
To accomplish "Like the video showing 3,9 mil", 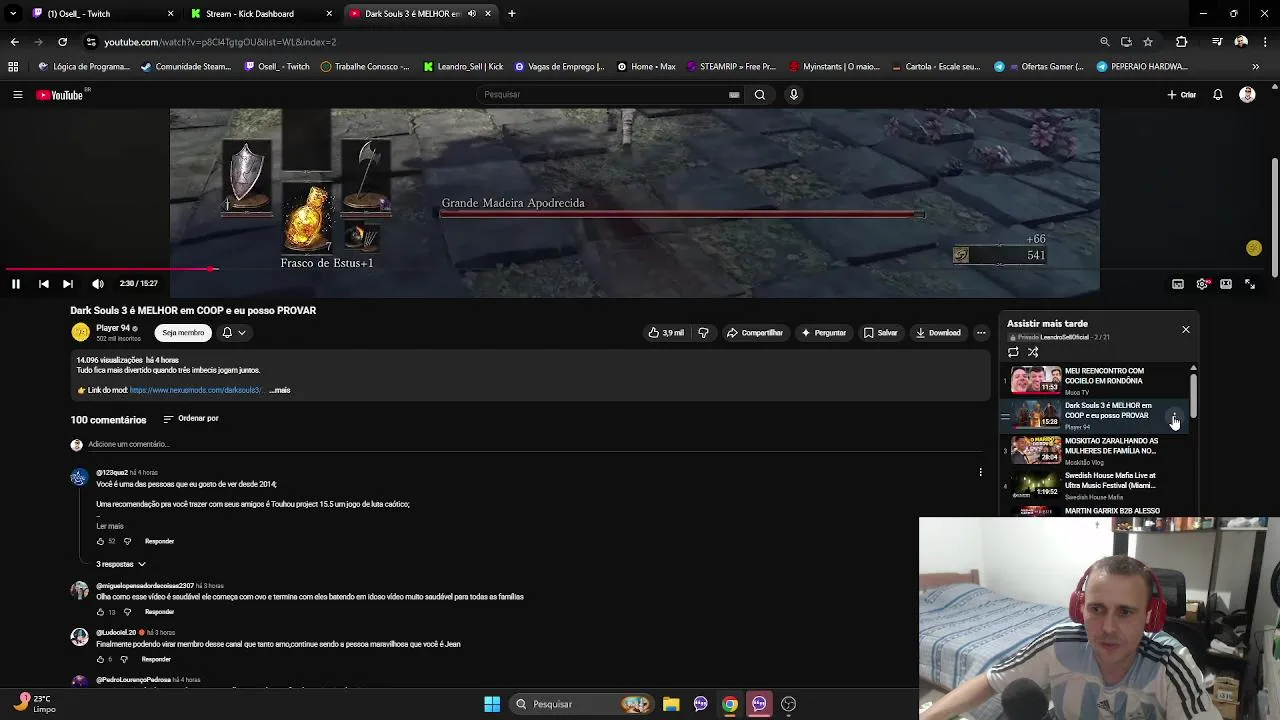I will [x=666, y=333].
